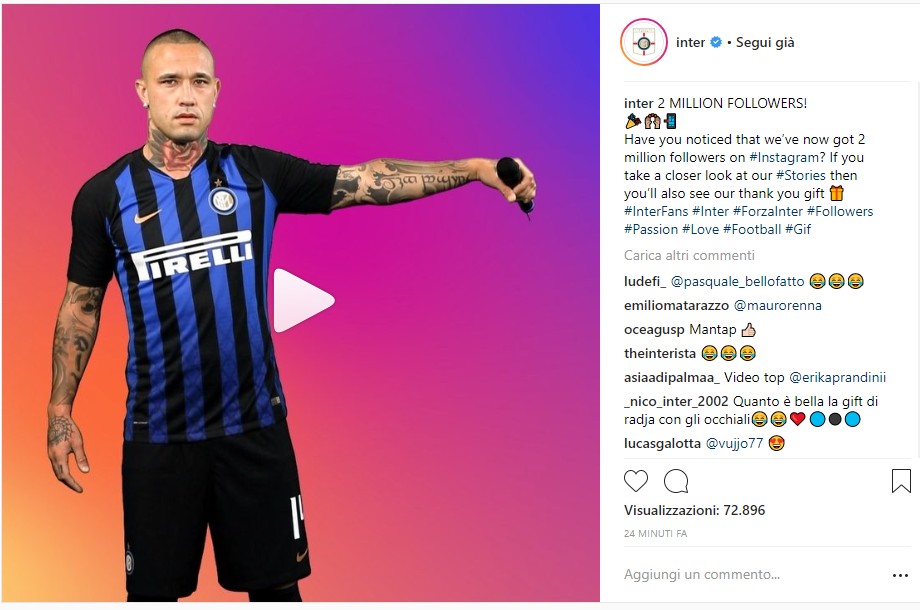Open the #ForzaInter hashtag

click(767, 211)
